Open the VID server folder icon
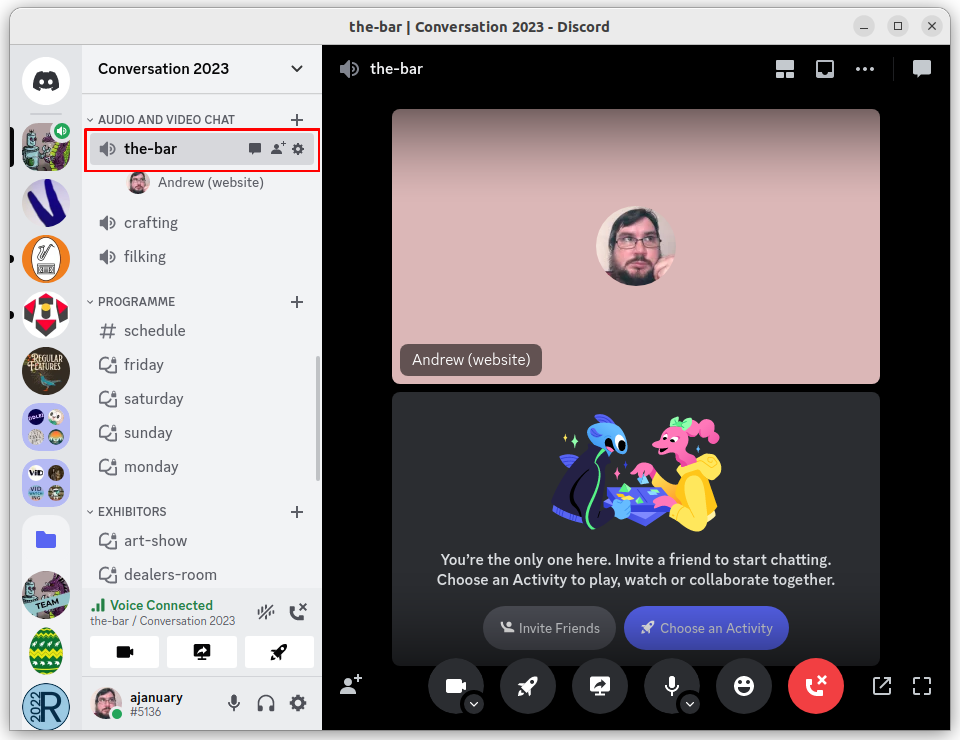Viewport: 960px width, 740px height. pos(46,483)
